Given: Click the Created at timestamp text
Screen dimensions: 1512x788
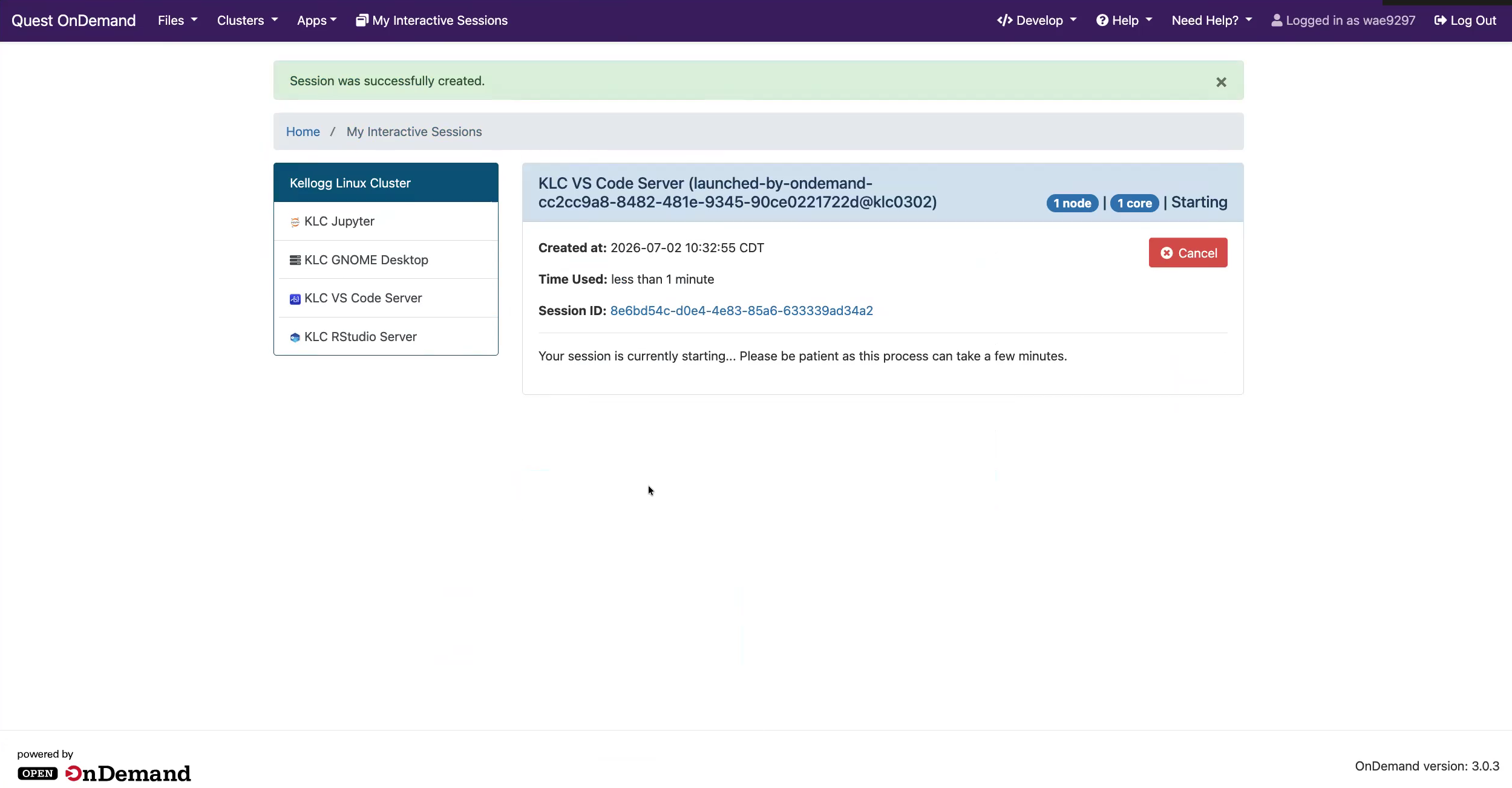Looking at the screenshot, I should [x=687, y=248].
